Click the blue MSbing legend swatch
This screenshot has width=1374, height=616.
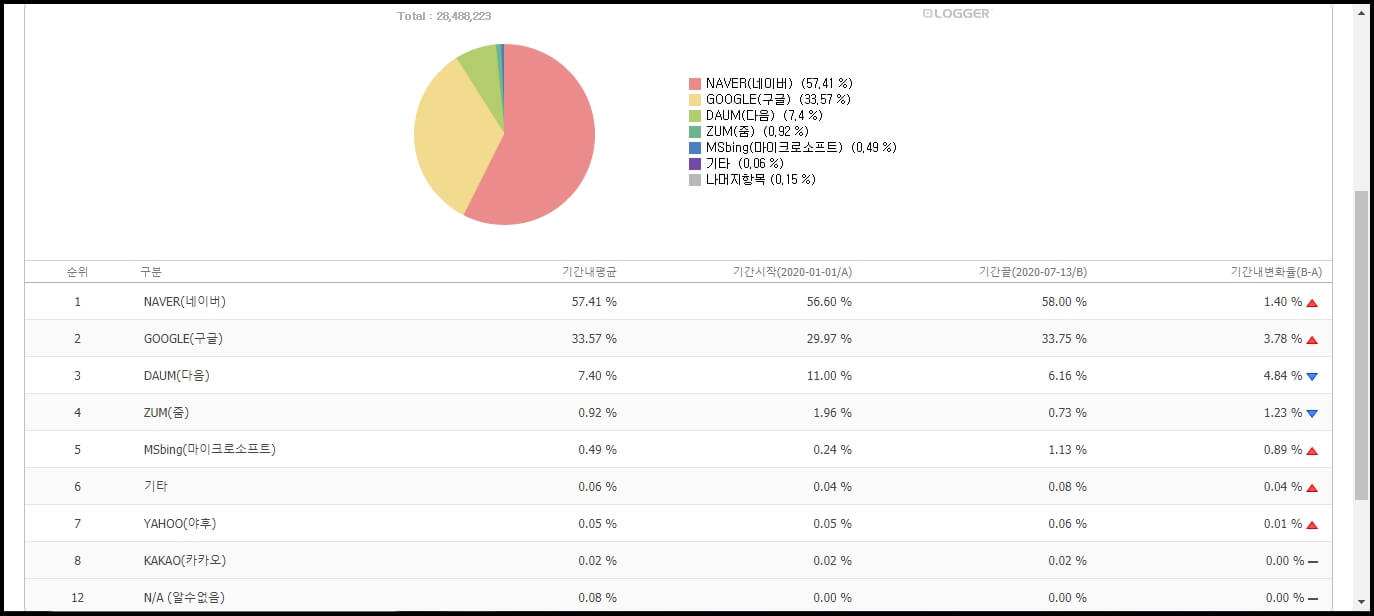(x=695, y=148)
